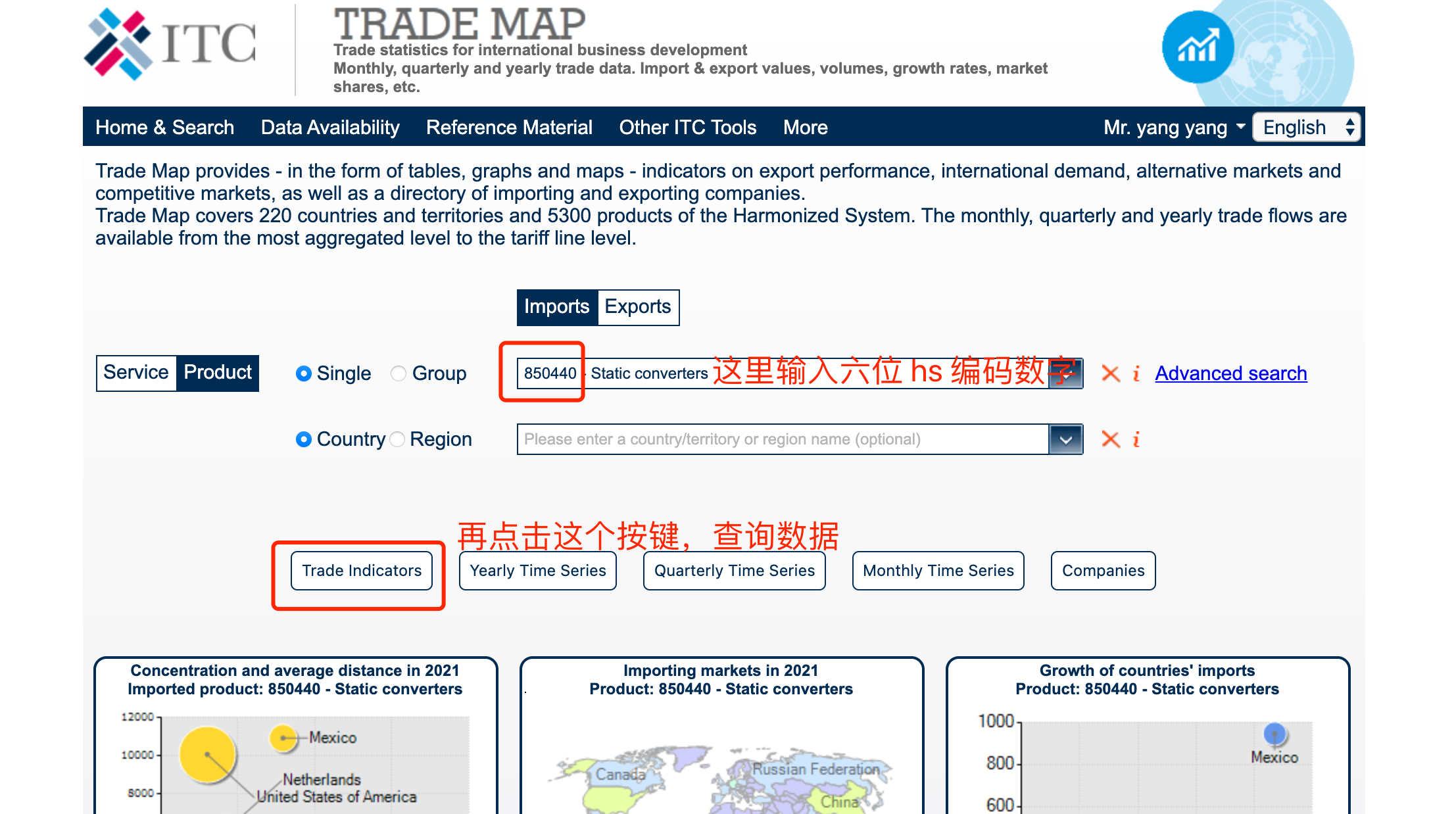Click Canada on the importing markets map

(620, 775)
